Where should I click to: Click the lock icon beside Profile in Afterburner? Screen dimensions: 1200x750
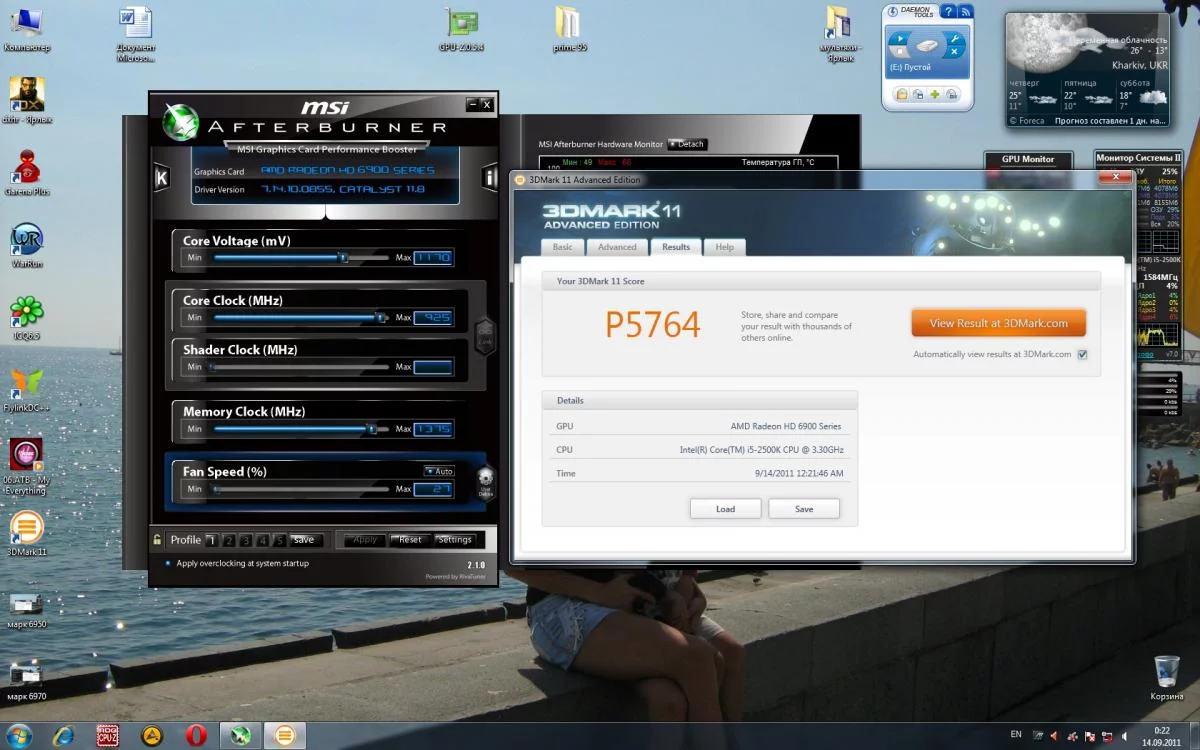tap(157, 539)
